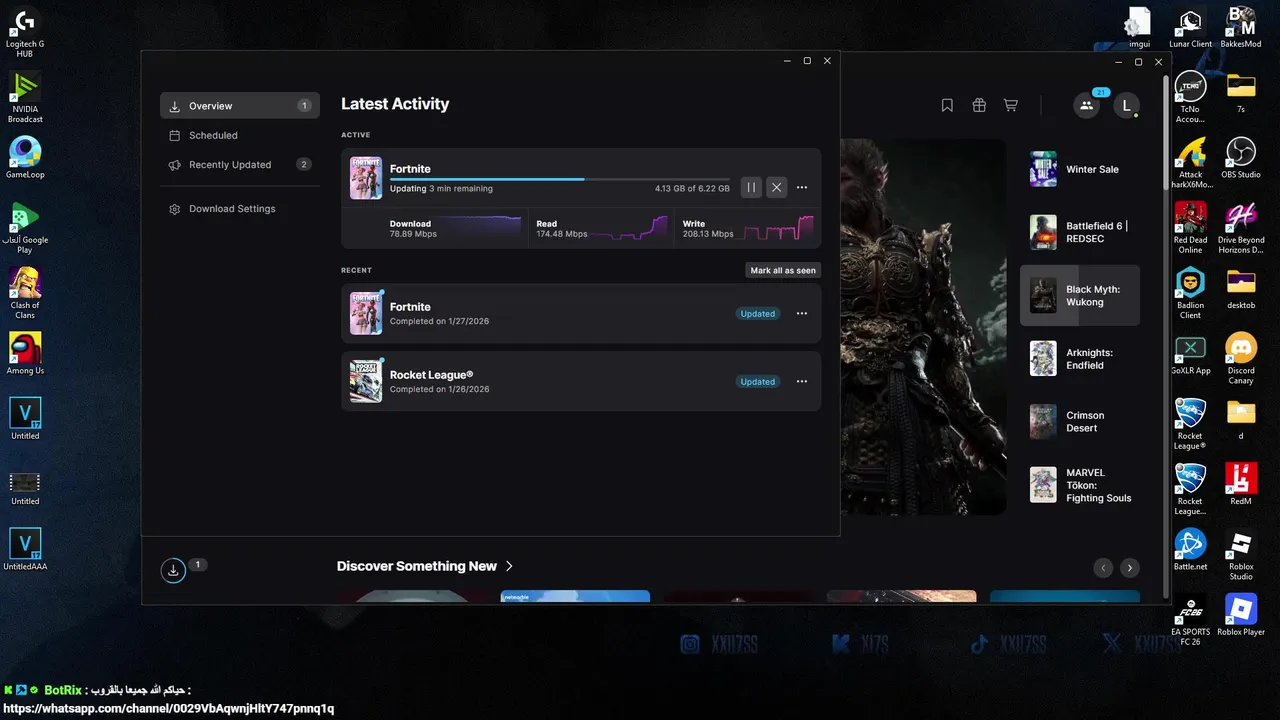Open the Rocket League thumbnail in recent list
This screenshot has height=720, width=1280.
pos(366,381)
